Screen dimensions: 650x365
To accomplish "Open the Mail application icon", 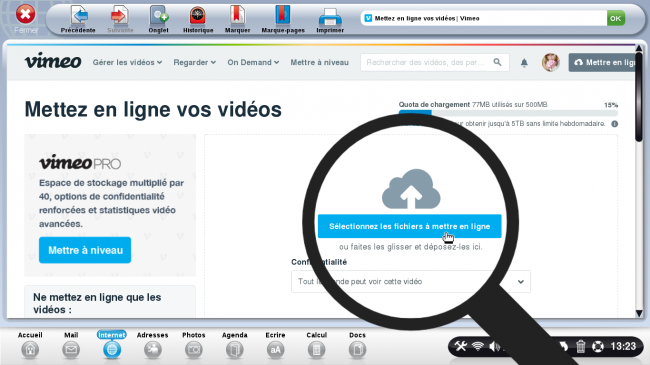I will click(71, 350).
